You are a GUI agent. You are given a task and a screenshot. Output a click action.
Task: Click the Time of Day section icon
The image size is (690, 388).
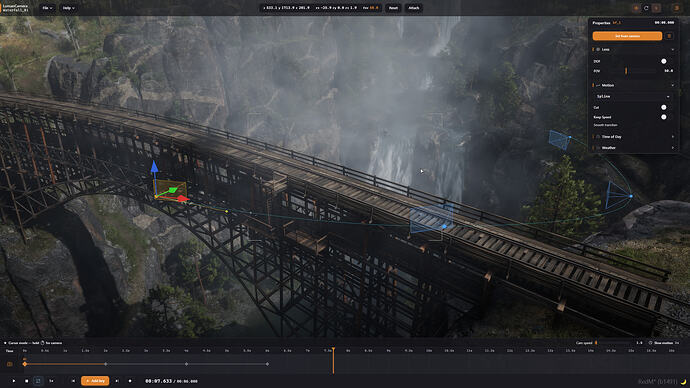pyautogui.click(x=598, y=137)
